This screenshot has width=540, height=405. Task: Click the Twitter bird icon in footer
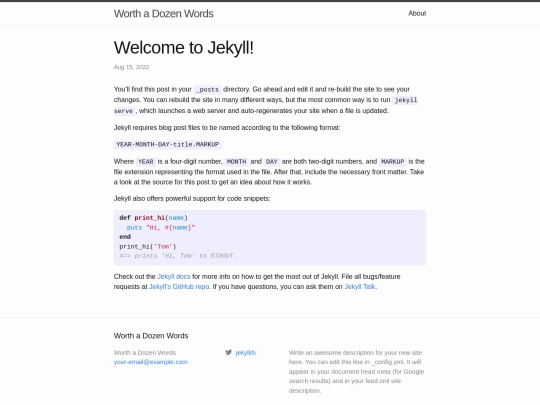[x=228, y=352]
